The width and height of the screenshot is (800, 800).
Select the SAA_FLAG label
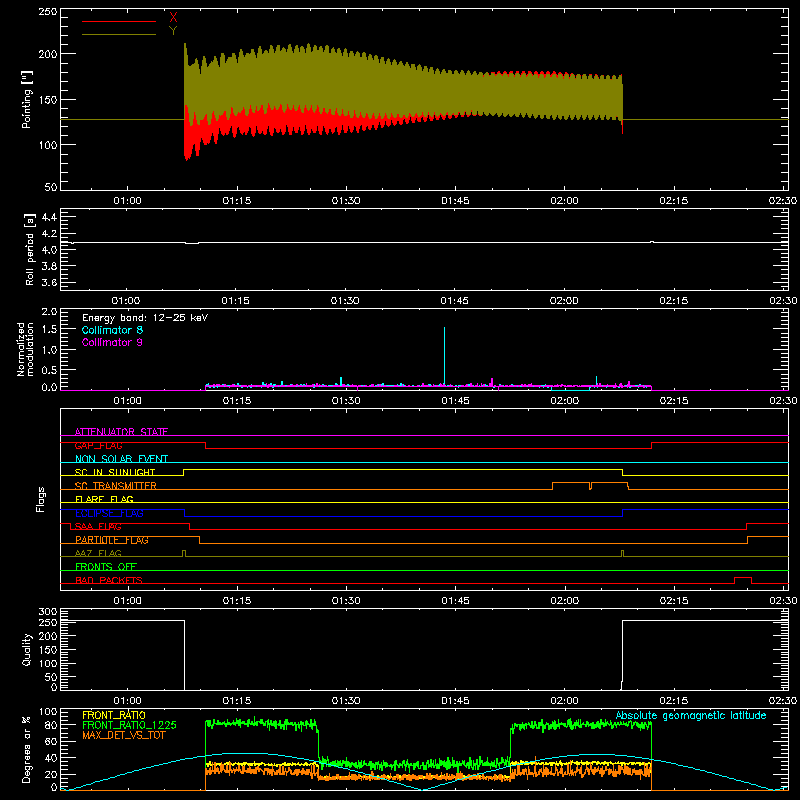tap(98, 526)
